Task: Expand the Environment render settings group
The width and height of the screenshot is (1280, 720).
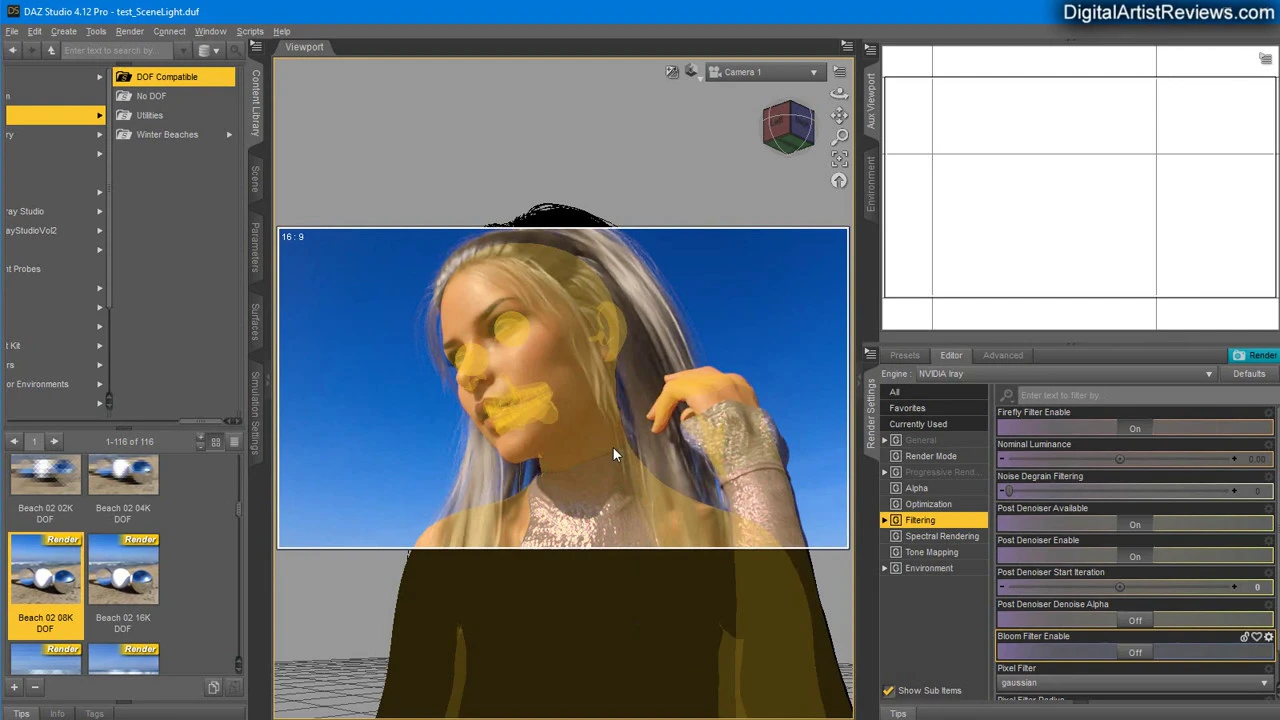Action: coord(885,568)
